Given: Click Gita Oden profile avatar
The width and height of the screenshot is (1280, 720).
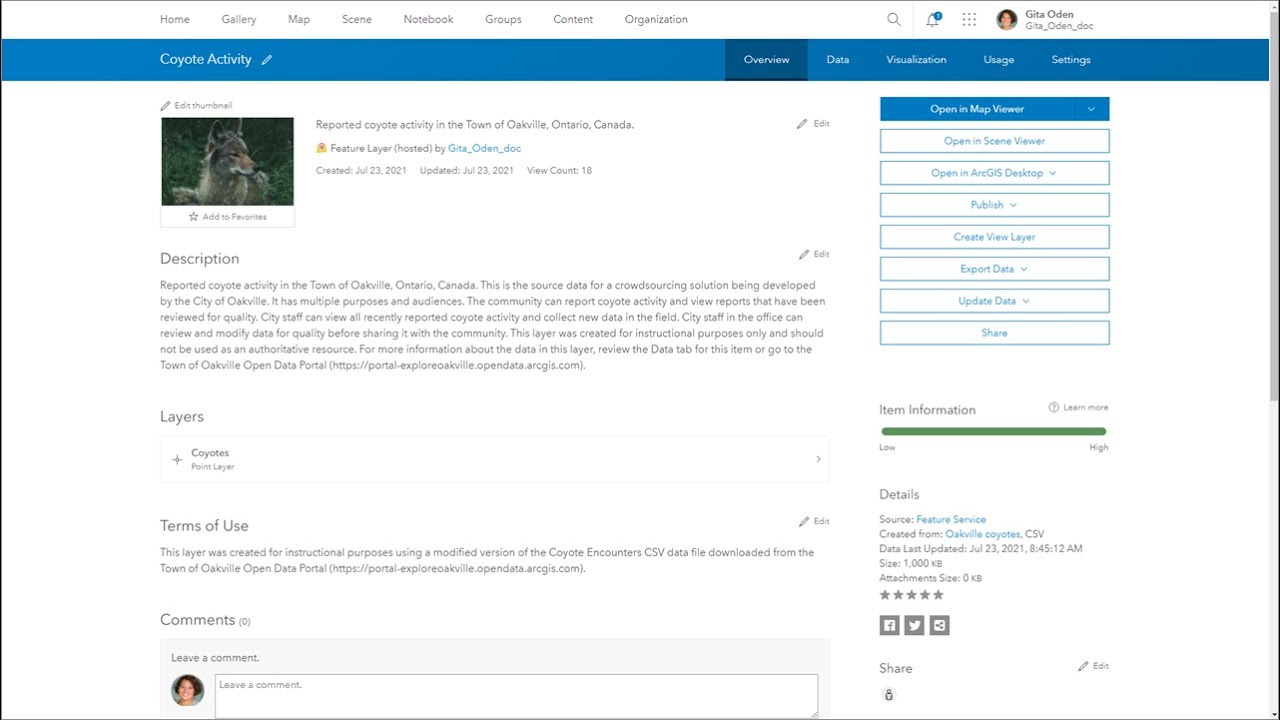Looking at the screenshot, I should click(x=1007, y=19).
